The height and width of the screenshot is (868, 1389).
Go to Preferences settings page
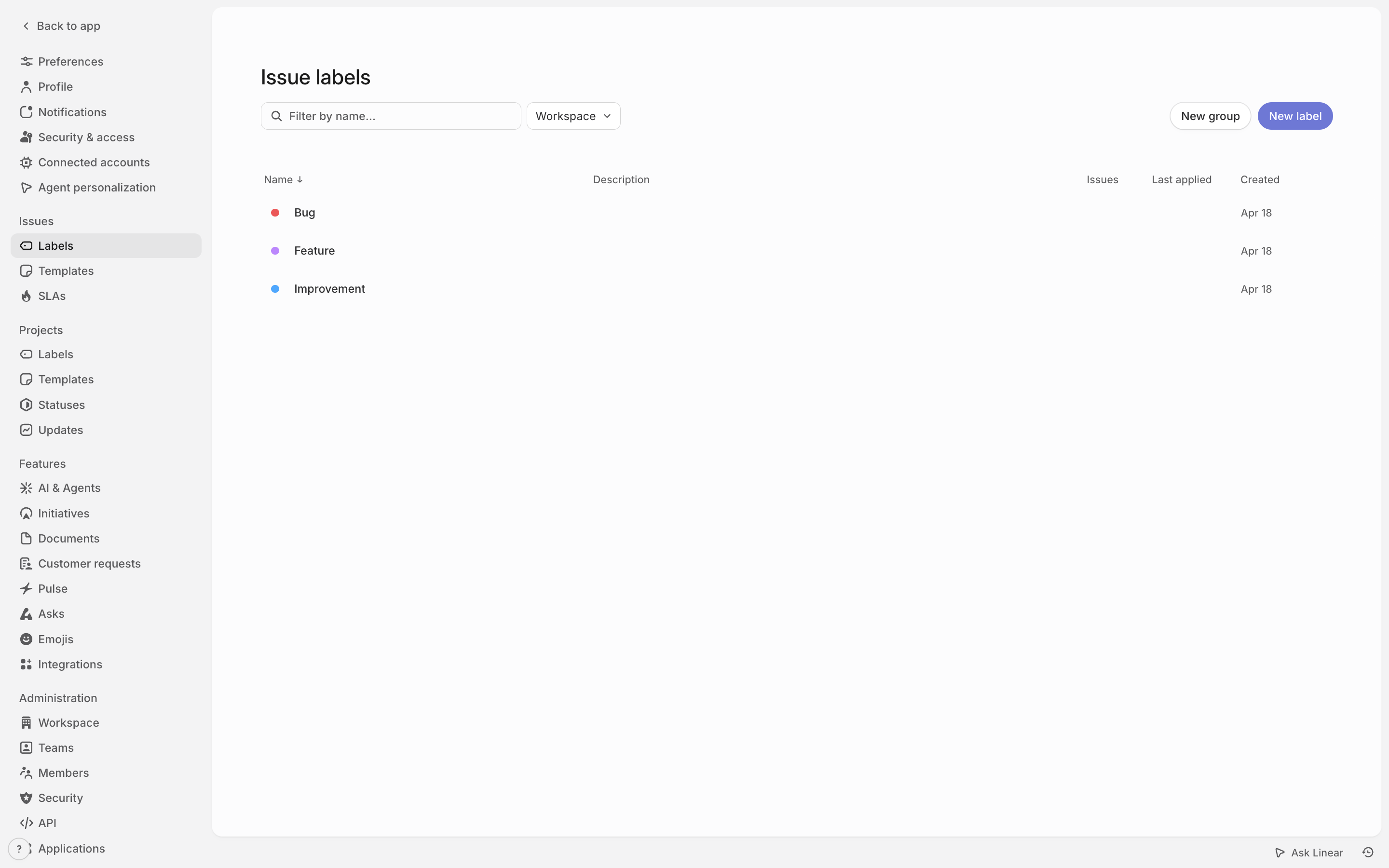(106, 61)
